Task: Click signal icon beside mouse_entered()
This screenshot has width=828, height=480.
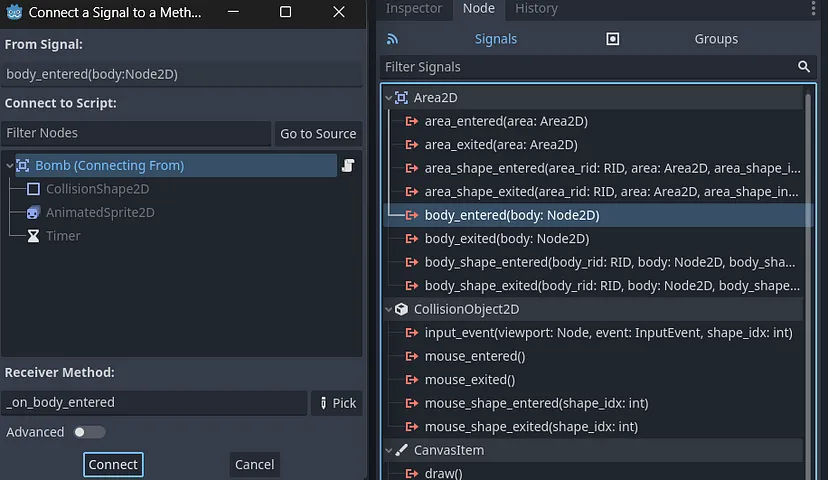Action: click(412, 356)
